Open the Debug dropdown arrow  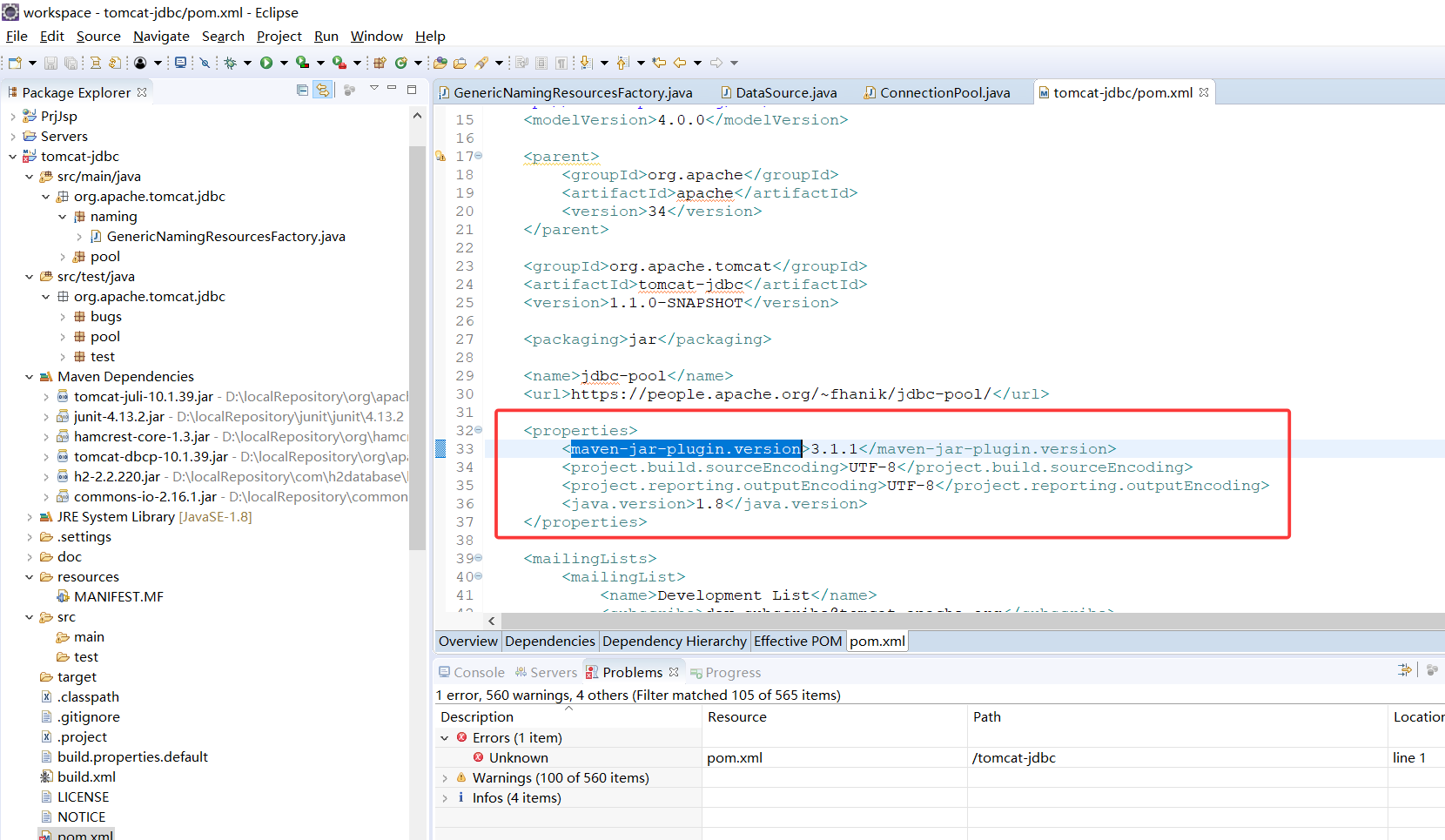(x=247, y=63)
